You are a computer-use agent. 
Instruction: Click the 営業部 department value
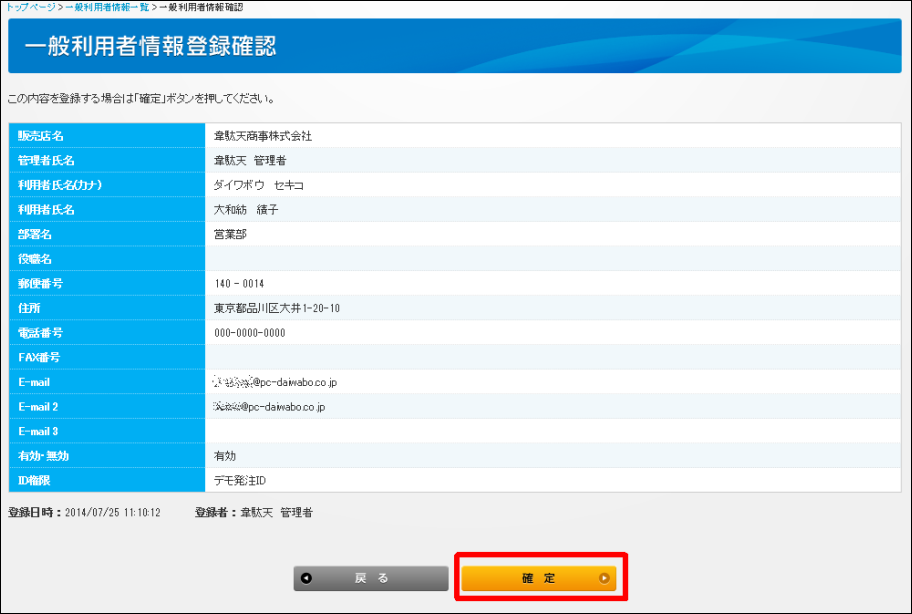(x=230, y=234)
